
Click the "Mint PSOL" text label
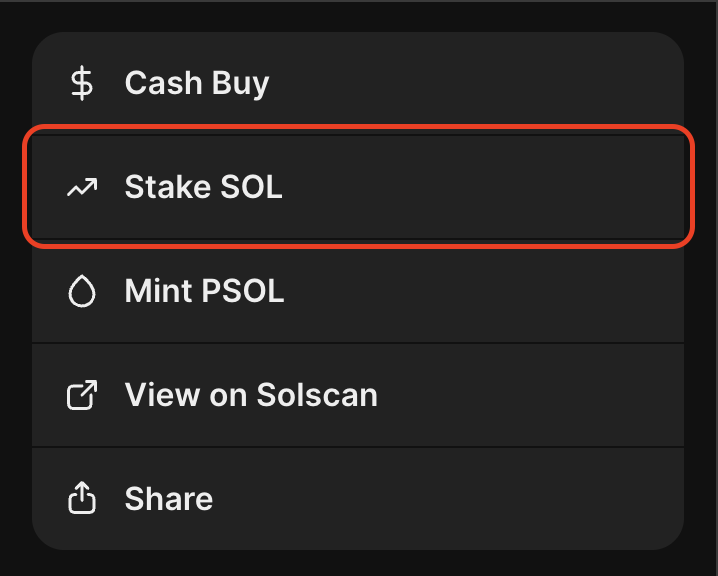click(204, 291)
